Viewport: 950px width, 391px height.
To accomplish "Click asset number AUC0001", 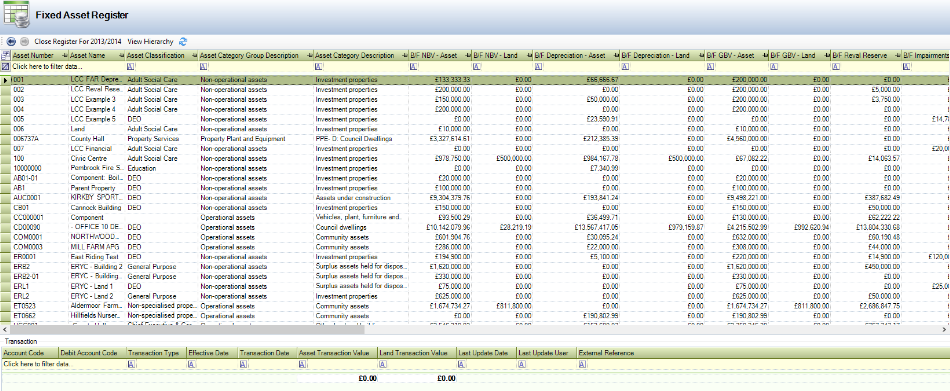I will tap(27, 198).
